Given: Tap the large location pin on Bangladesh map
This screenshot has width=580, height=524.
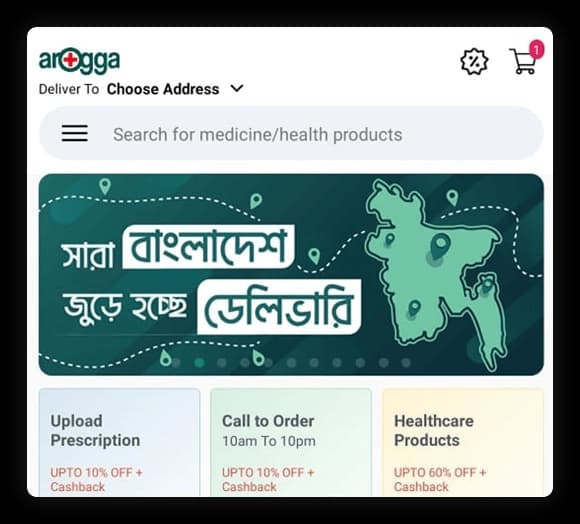Looking at the screenshot, I should click(x=440, y=245).
